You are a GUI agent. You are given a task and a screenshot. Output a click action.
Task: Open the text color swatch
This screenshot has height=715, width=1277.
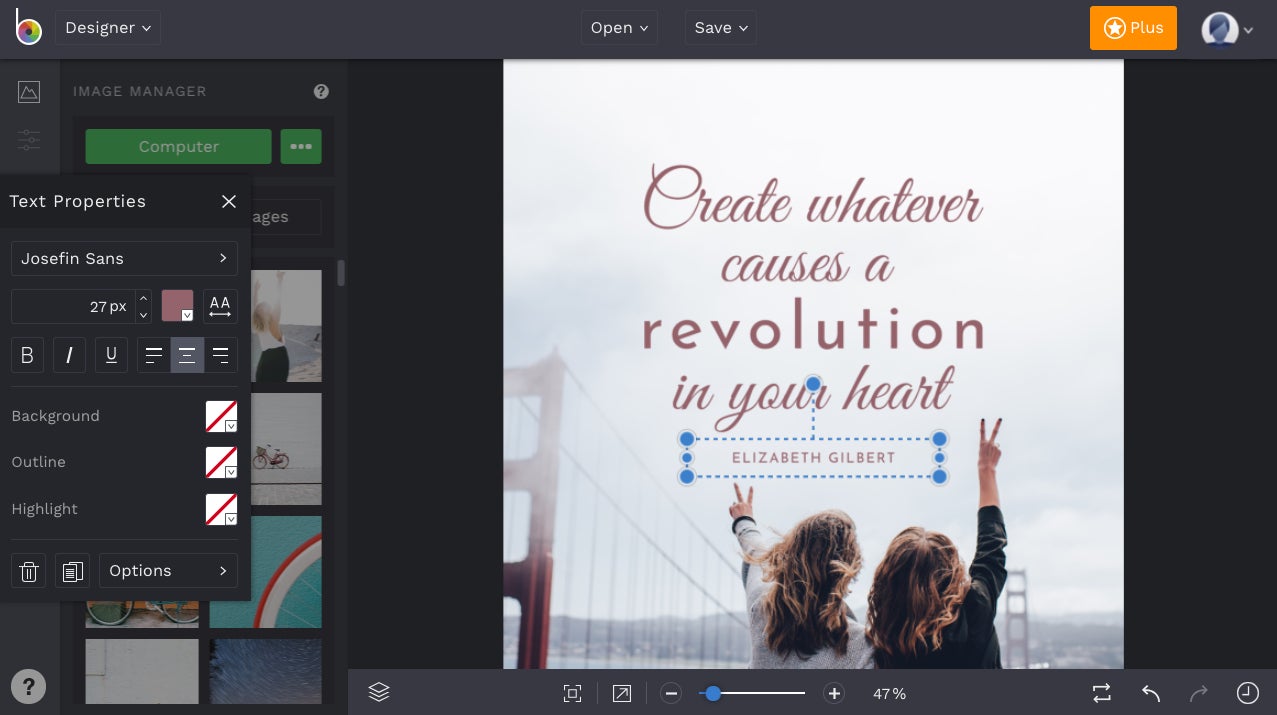[x=177, y=306]
